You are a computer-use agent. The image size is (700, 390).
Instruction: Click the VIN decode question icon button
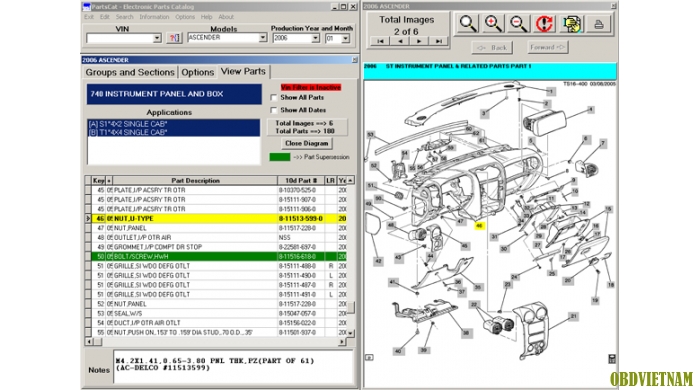click(x=174, y=38)
